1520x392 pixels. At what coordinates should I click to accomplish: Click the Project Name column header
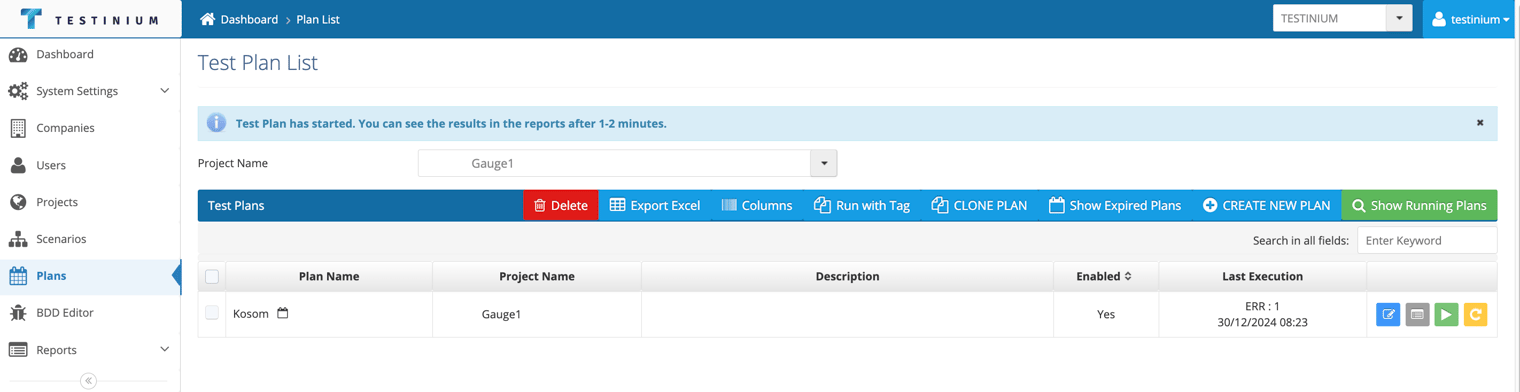[537, 276]
